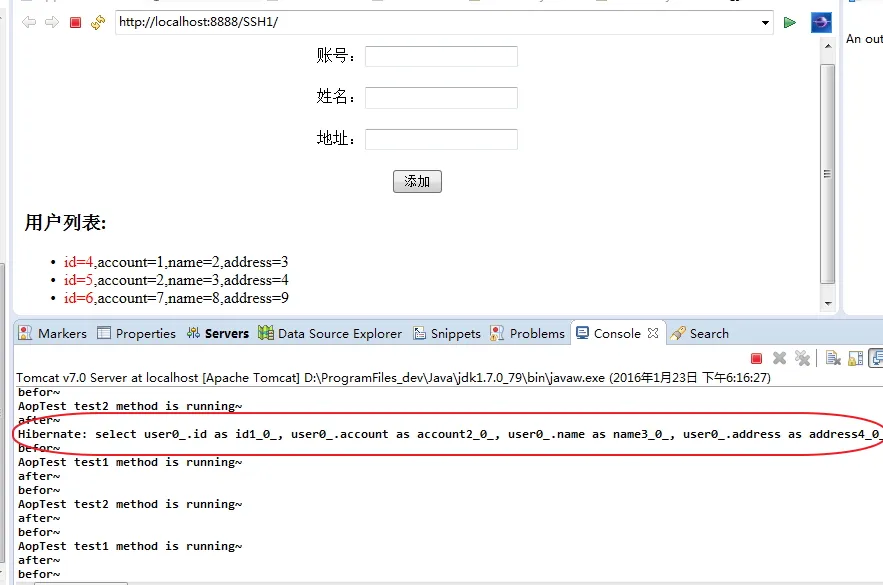
Task: Click the Data Source Explorer icon
Action: (x=266, y=333)
